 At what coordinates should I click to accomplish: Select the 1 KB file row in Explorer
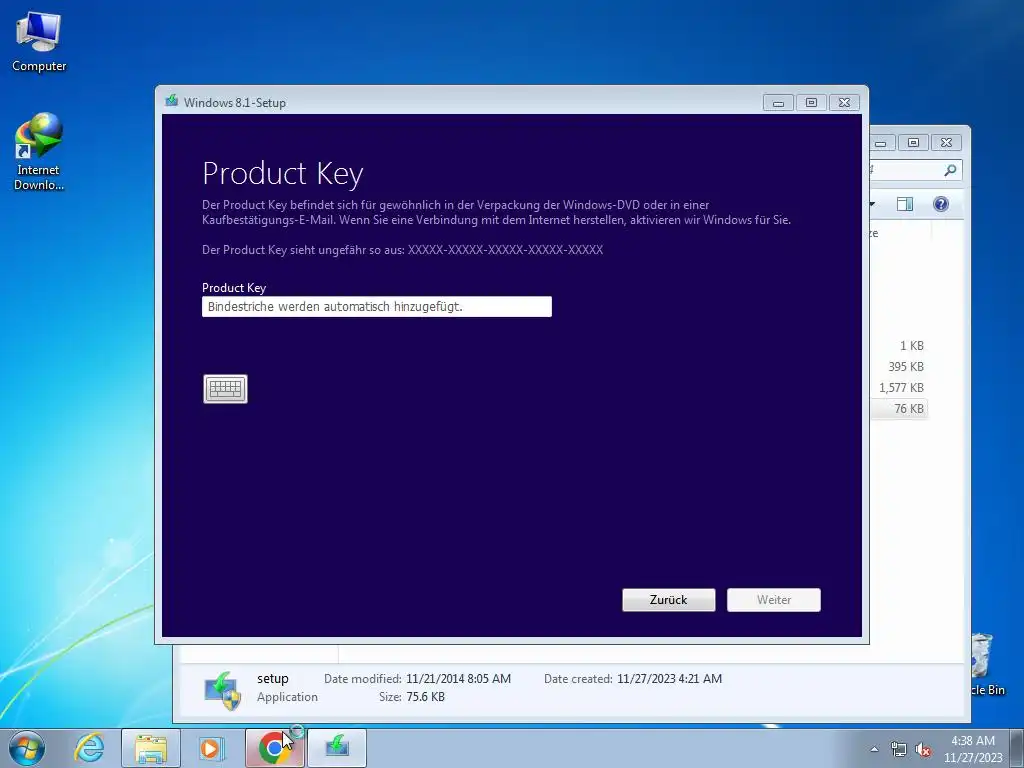pos(899,345)
